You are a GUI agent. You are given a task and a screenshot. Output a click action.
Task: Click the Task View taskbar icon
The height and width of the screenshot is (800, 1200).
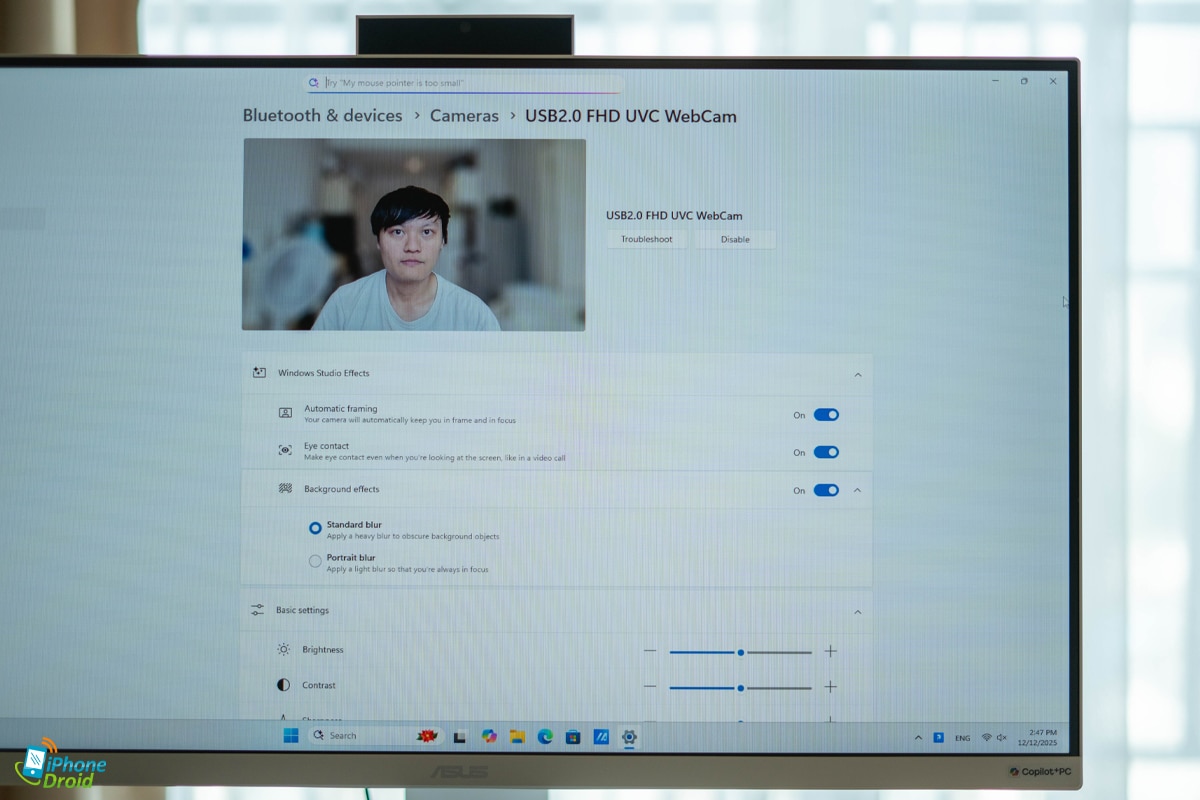point(460,737)
